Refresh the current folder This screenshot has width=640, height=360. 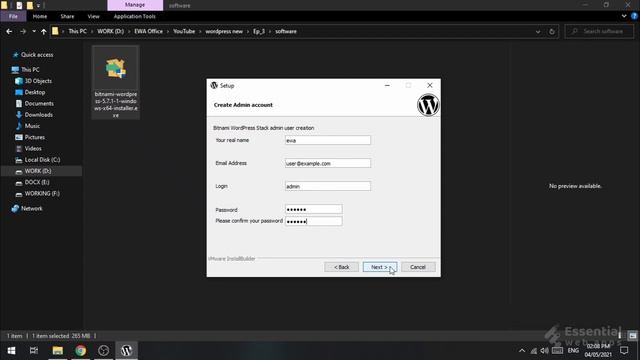click(552, 31)
